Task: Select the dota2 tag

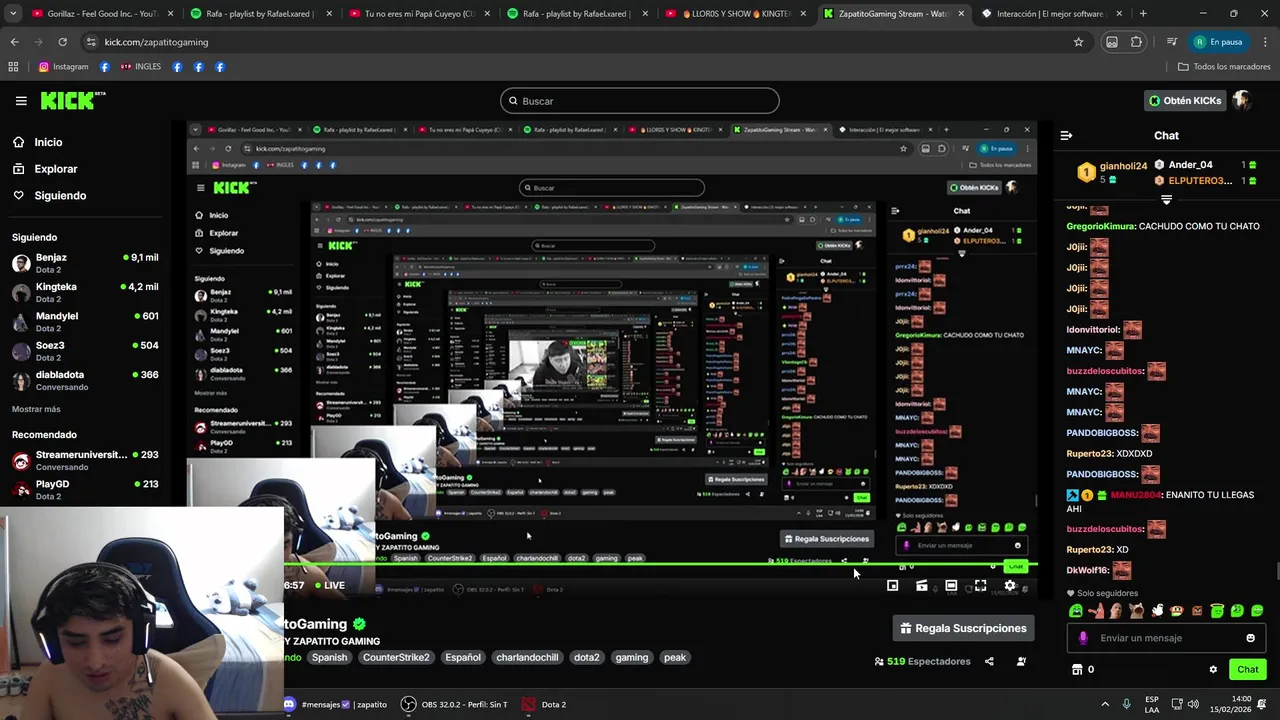Action: [587, 657]
